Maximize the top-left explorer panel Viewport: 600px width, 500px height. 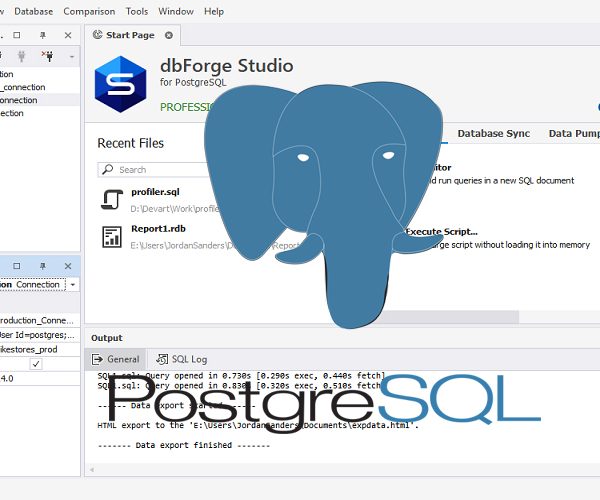(17, 35)
